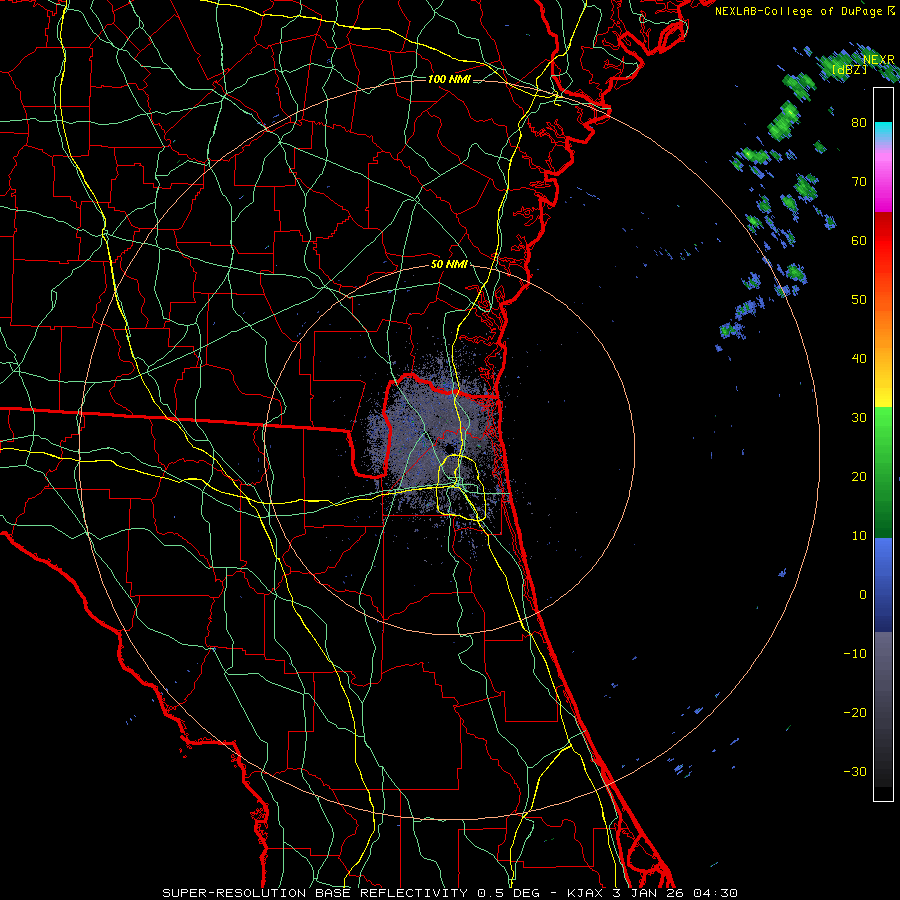Click the 20 value on dBZ scale

point(859,476)
